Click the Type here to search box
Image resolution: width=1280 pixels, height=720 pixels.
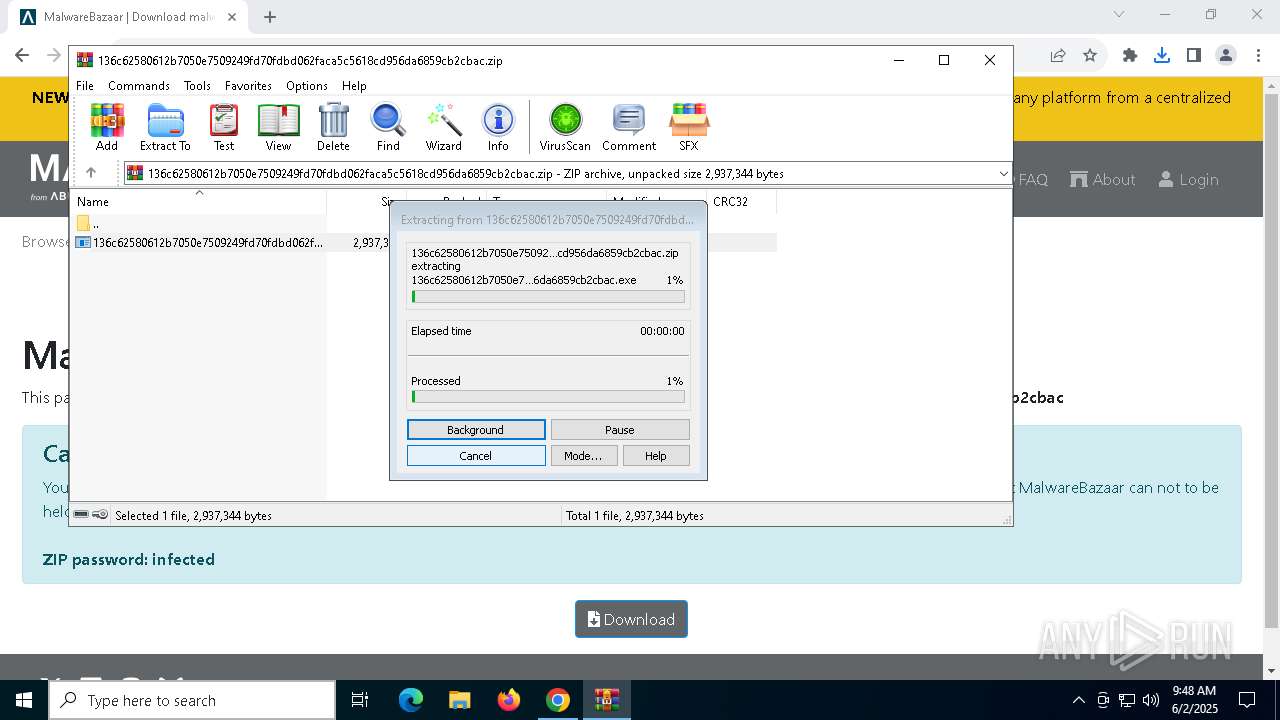click(192, 700)
